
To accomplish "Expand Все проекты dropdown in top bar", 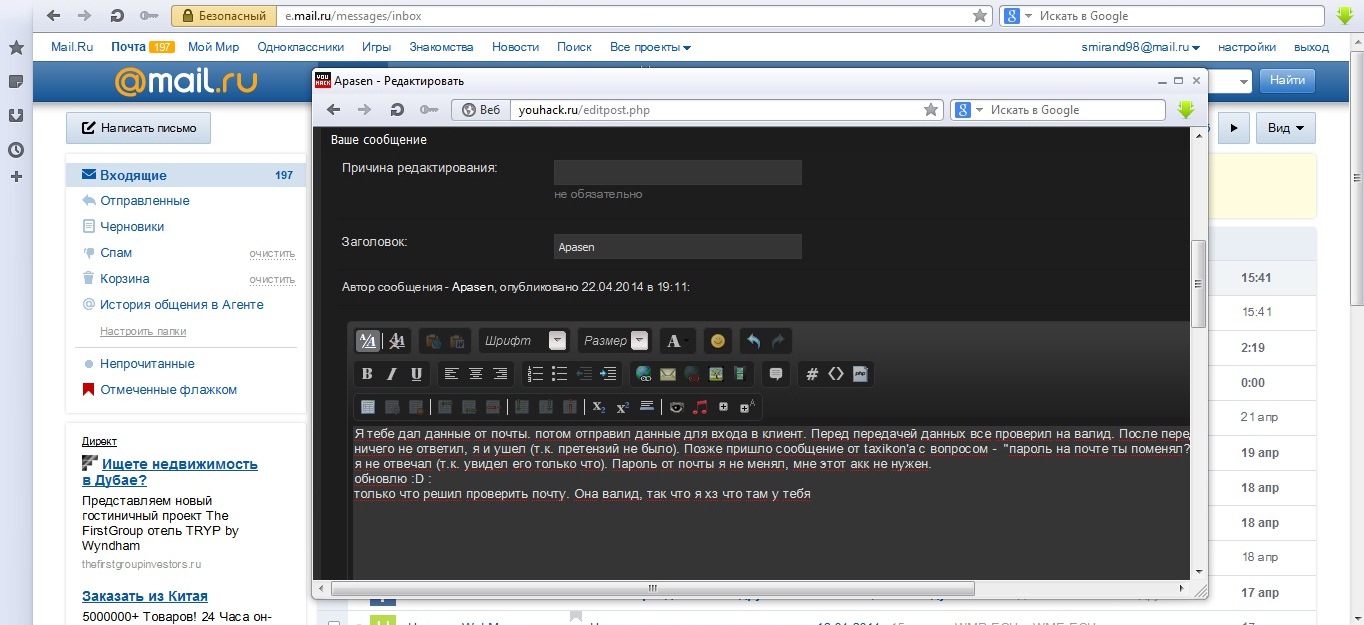I will [x=650, y=47].
